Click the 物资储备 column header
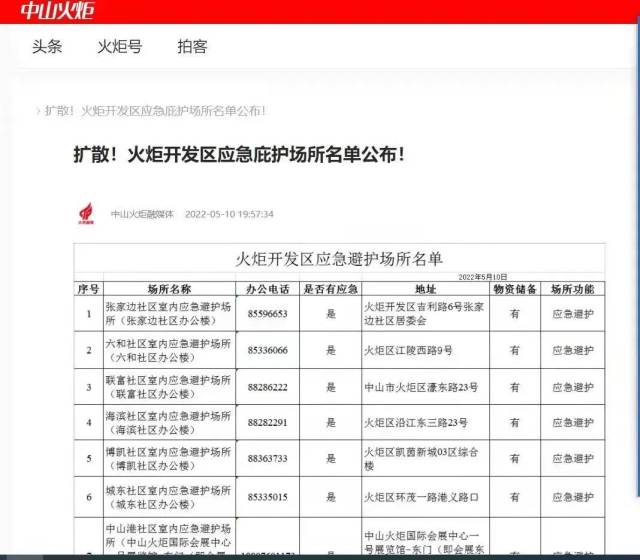The image size is (640, 560). coord(515,289)
